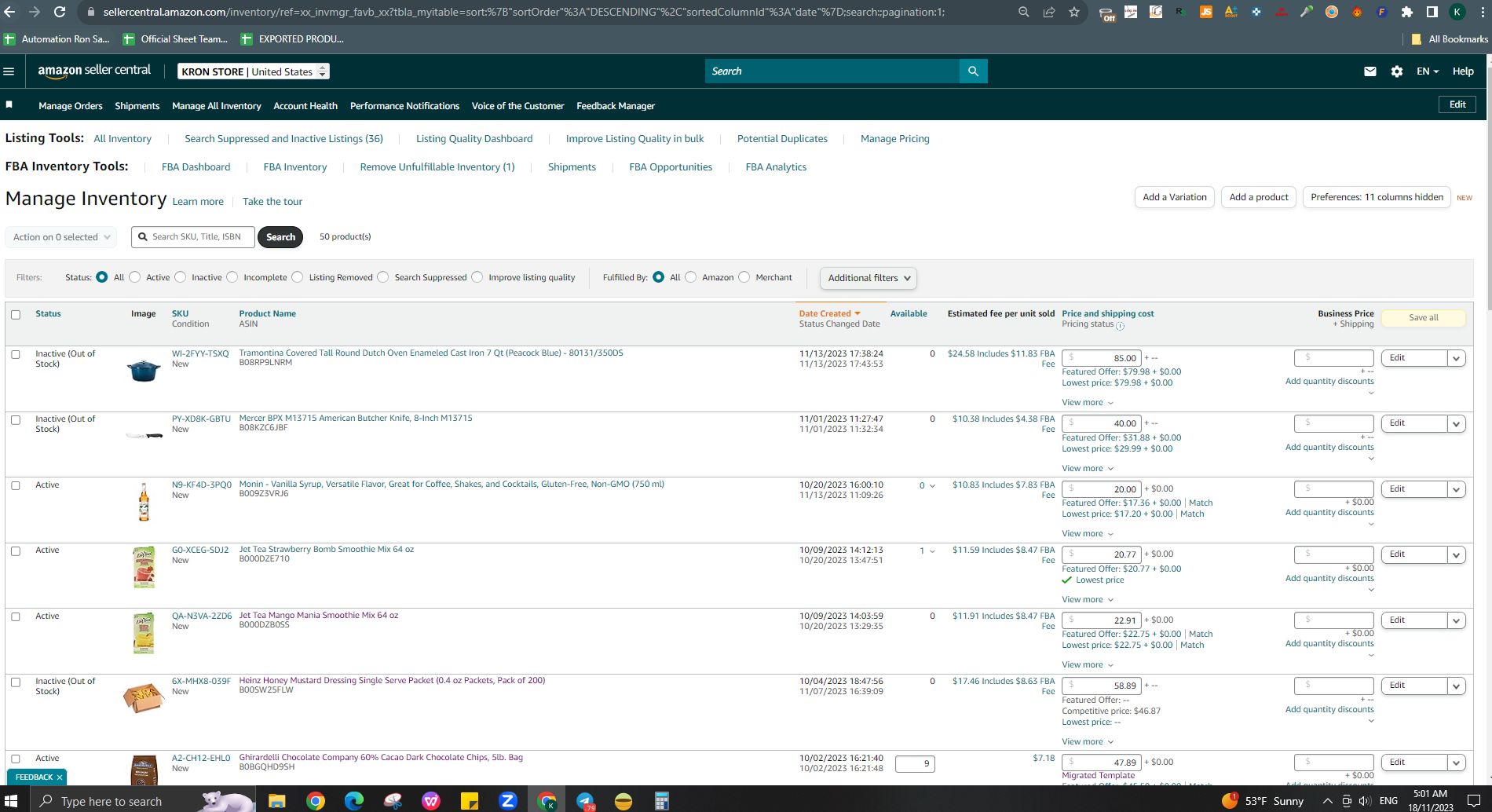This screenshot has height=812, width=1492.
Task: Open the settings gear in Seller Central
Action: pos(1397,71)
